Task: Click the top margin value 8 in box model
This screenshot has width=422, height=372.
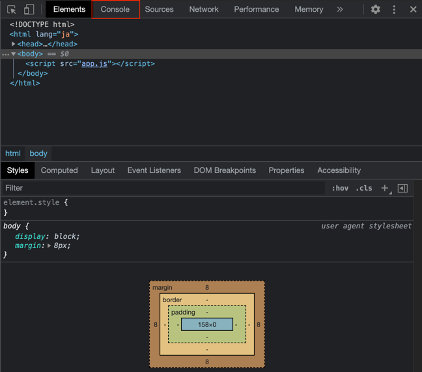Action: (x=207, y=287)
